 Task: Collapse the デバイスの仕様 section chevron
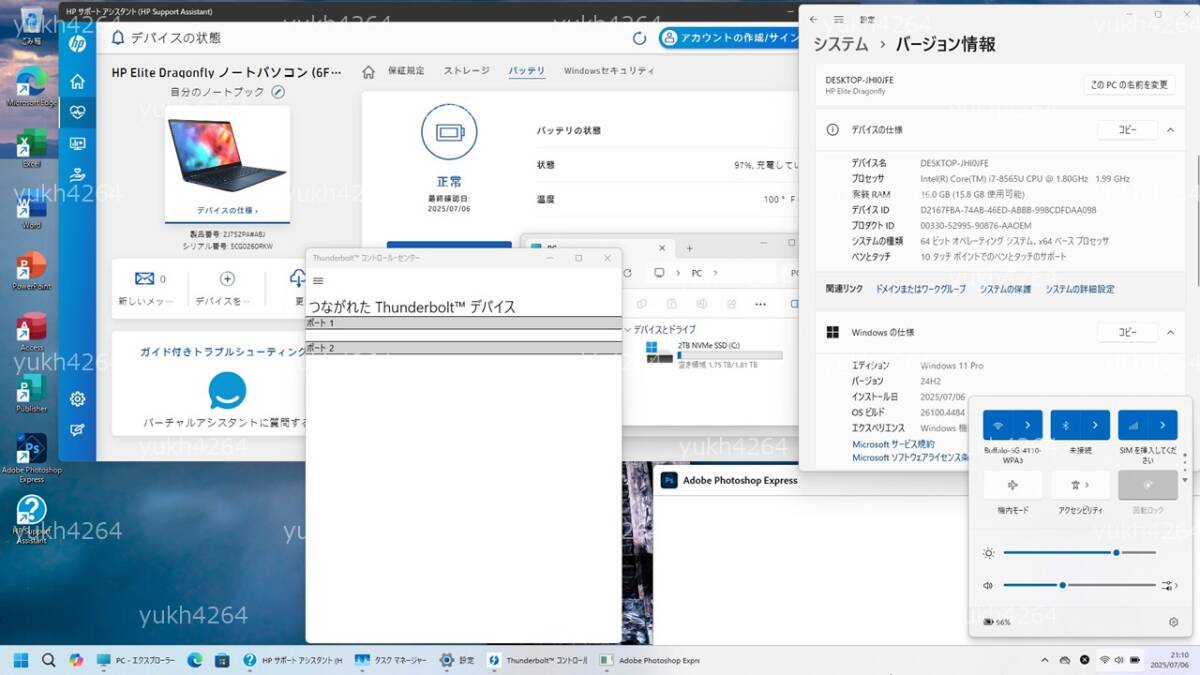coord(1169,130)
